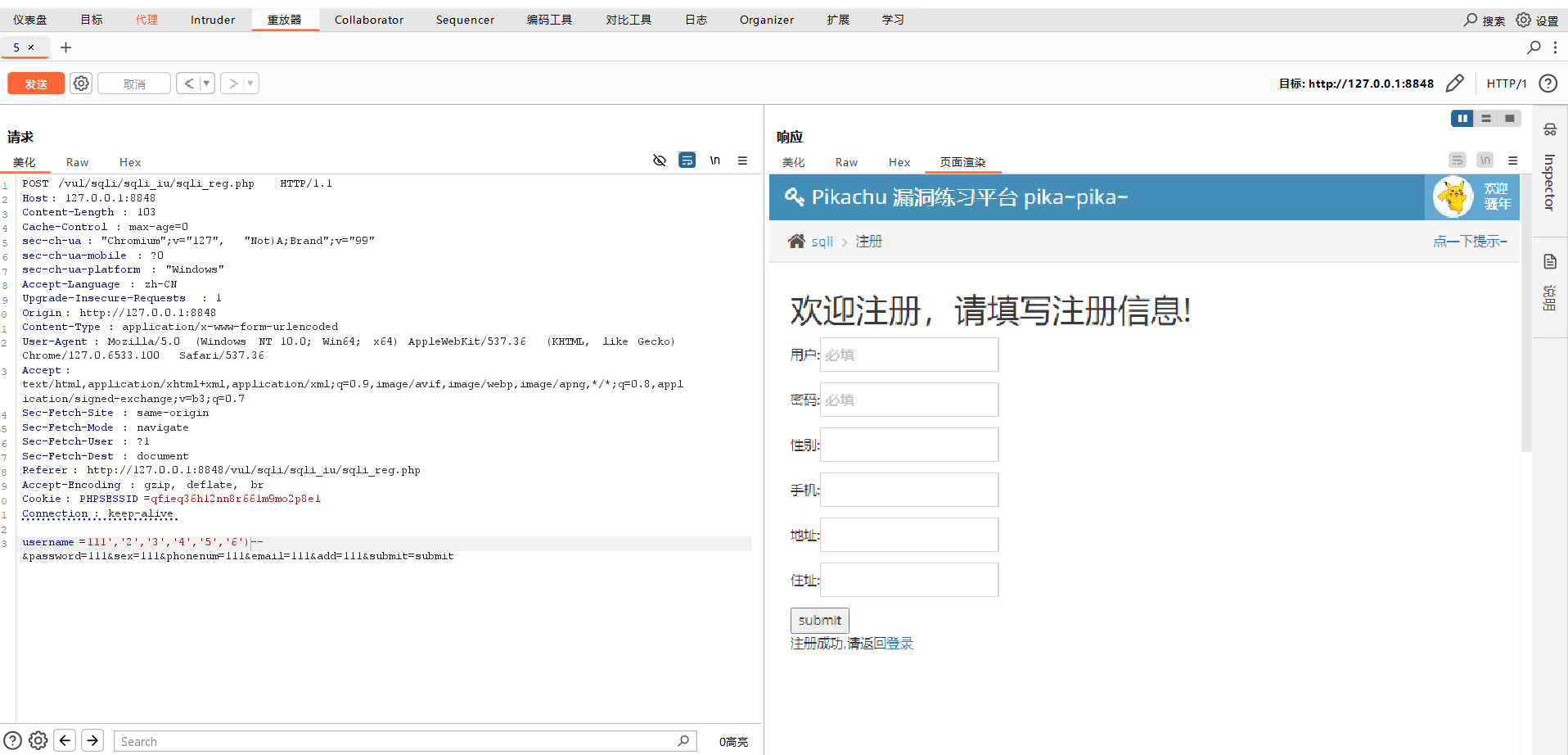Screen dimensions: 1568x755
Task: Click the request panel hamburger menu
Action: pyautogui.click(x=742, y=161)
